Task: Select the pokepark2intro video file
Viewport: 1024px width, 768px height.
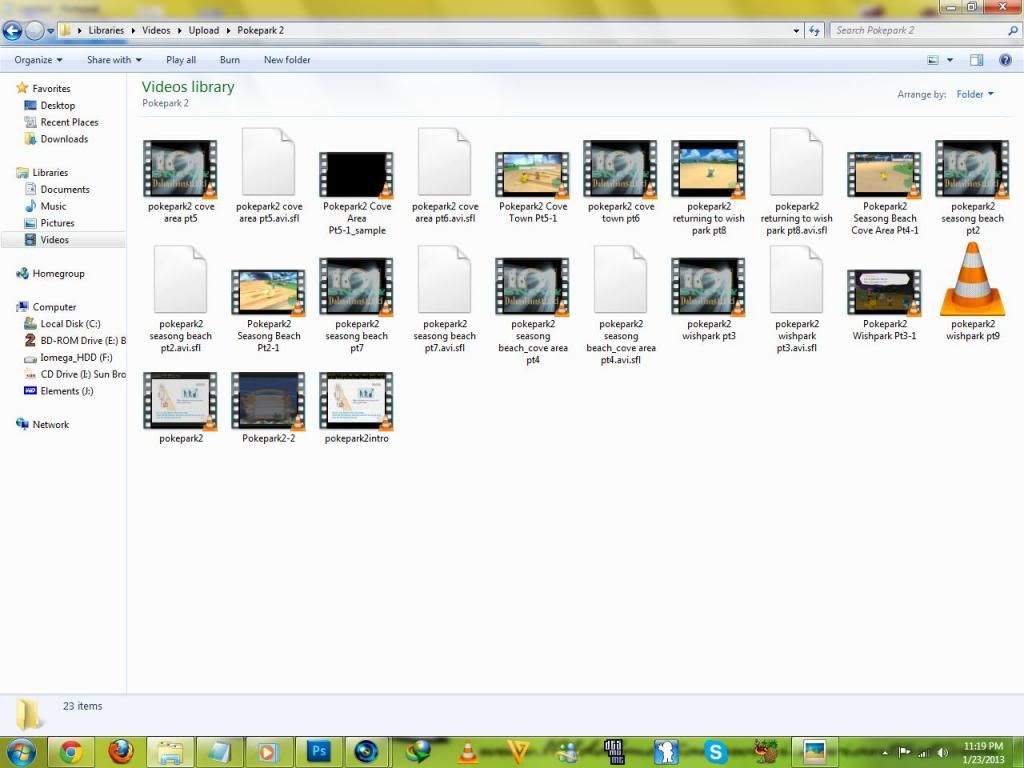Action: pyautogui.click(x=357, y=408)
